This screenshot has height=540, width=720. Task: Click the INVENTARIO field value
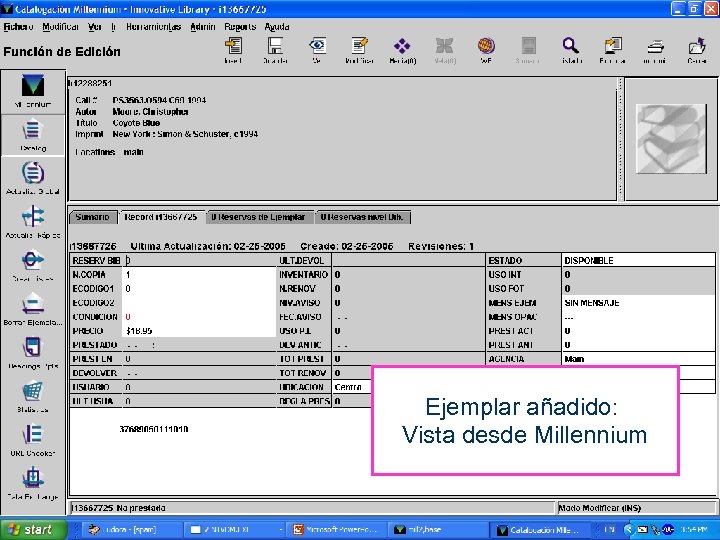click(408, 275)
